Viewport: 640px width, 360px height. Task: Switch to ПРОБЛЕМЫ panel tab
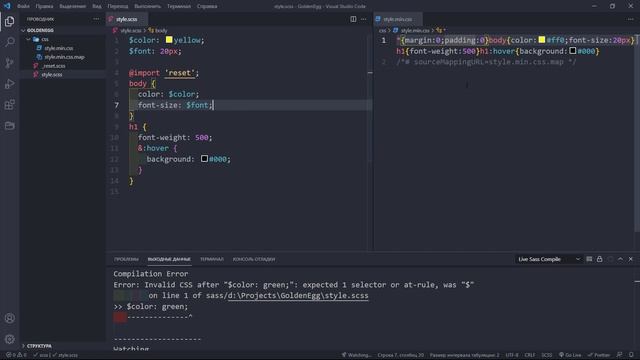click(126, 259)
